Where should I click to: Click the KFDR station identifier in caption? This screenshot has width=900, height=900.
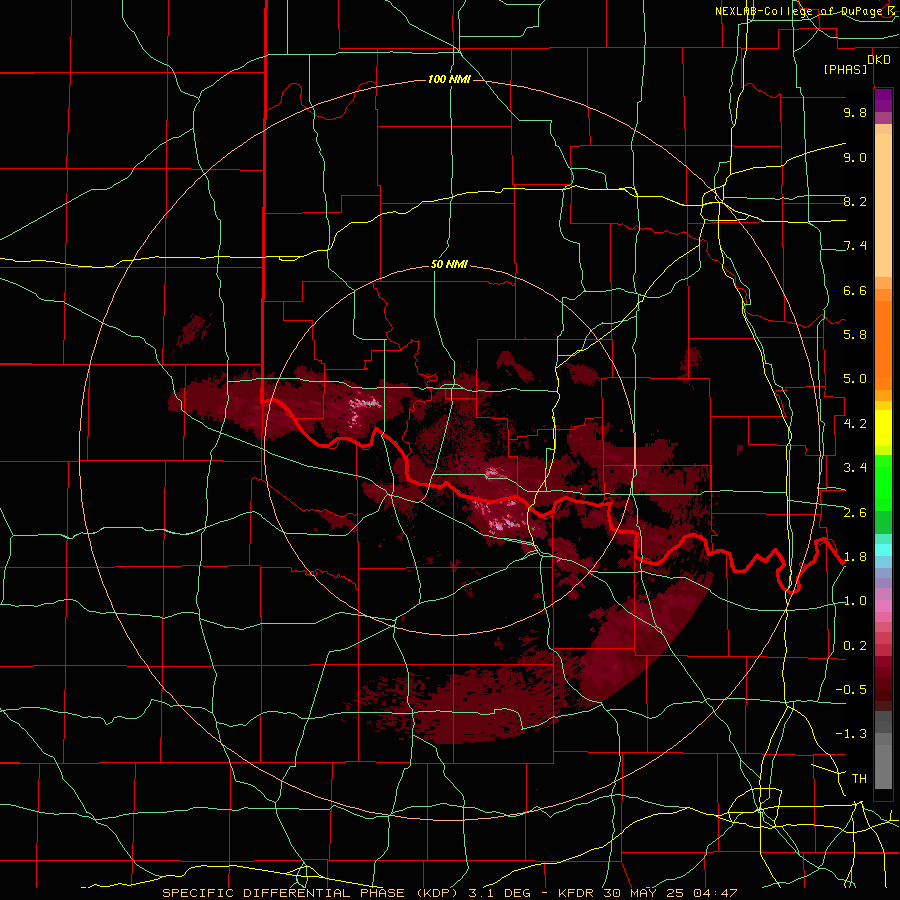576,893
